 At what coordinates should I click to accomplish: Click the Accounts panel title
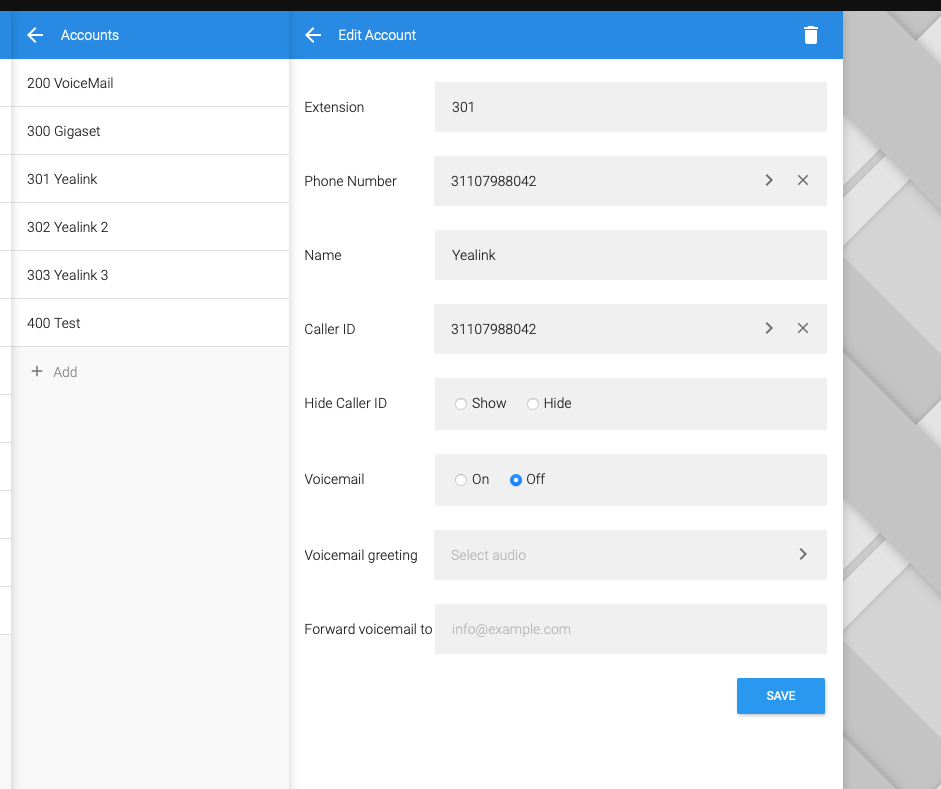click(x=90, y=35)
